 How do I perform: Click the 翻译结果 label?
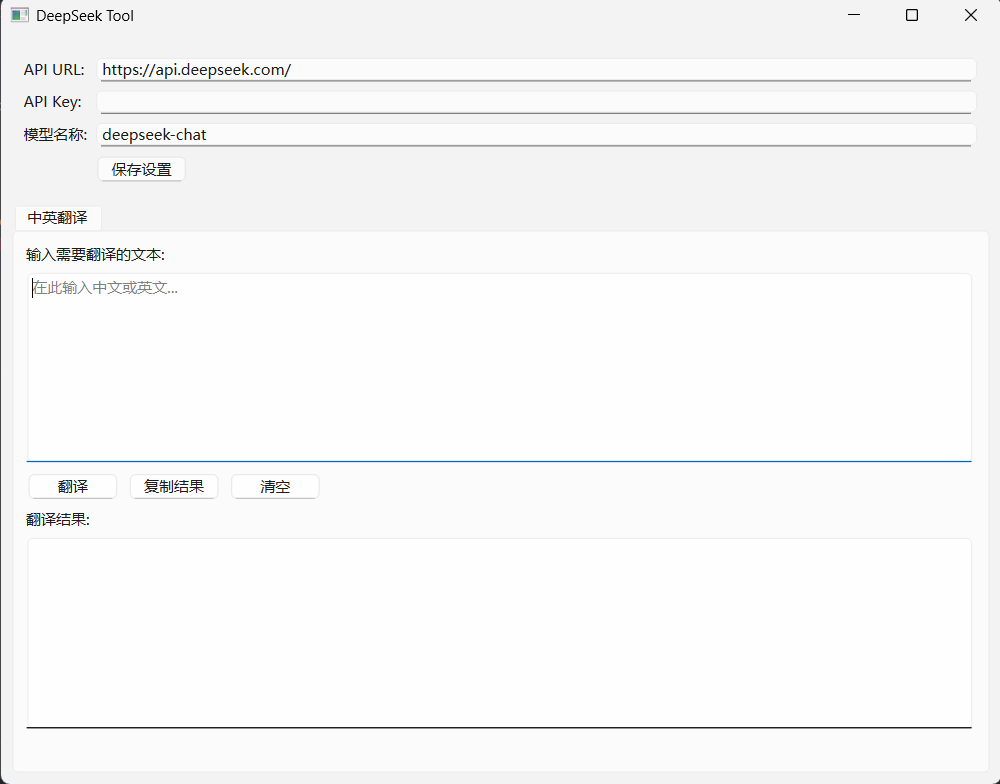click(x=57, y=520)
